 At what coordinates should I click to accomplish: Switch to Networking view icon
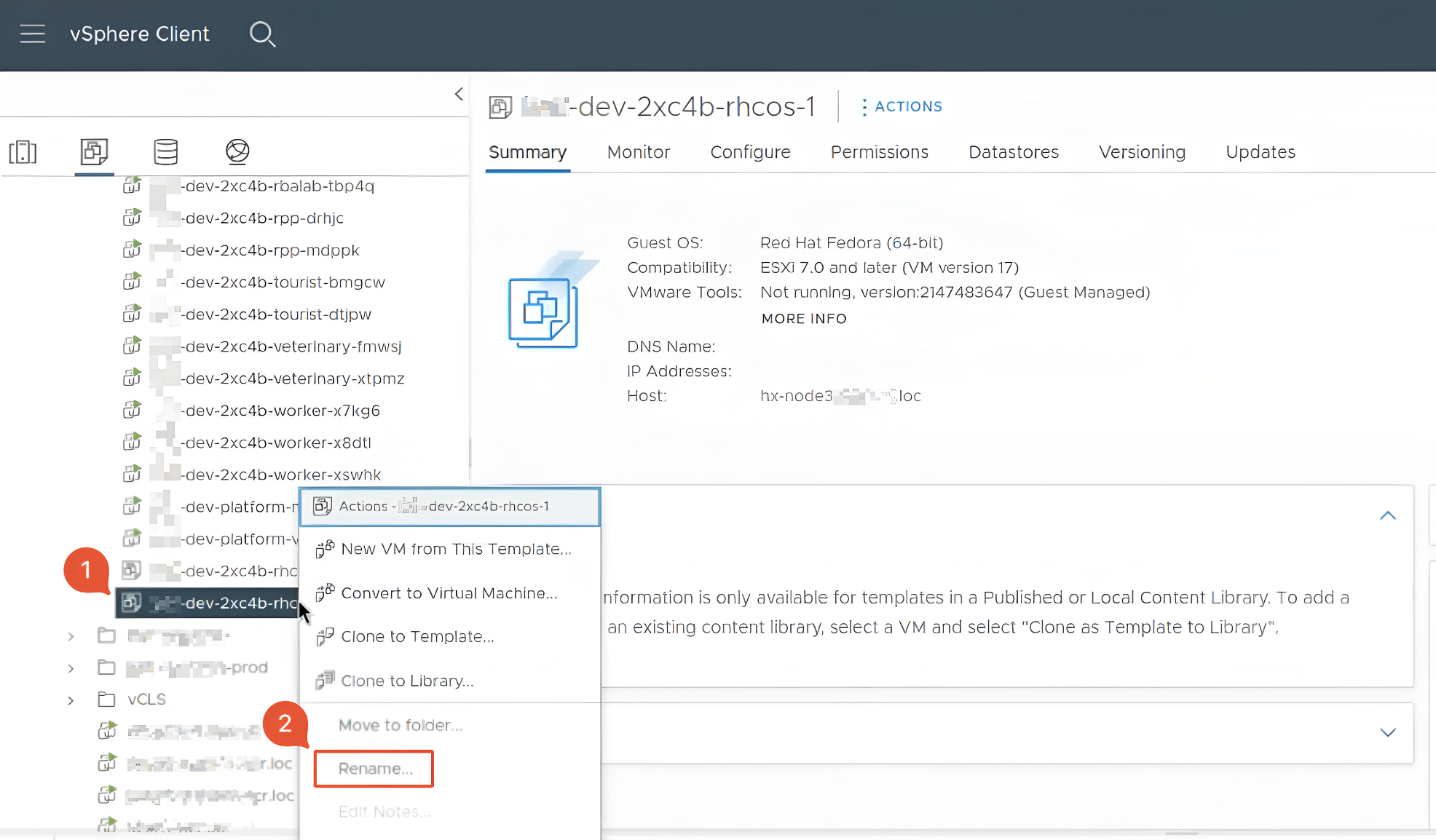point(237,151)
